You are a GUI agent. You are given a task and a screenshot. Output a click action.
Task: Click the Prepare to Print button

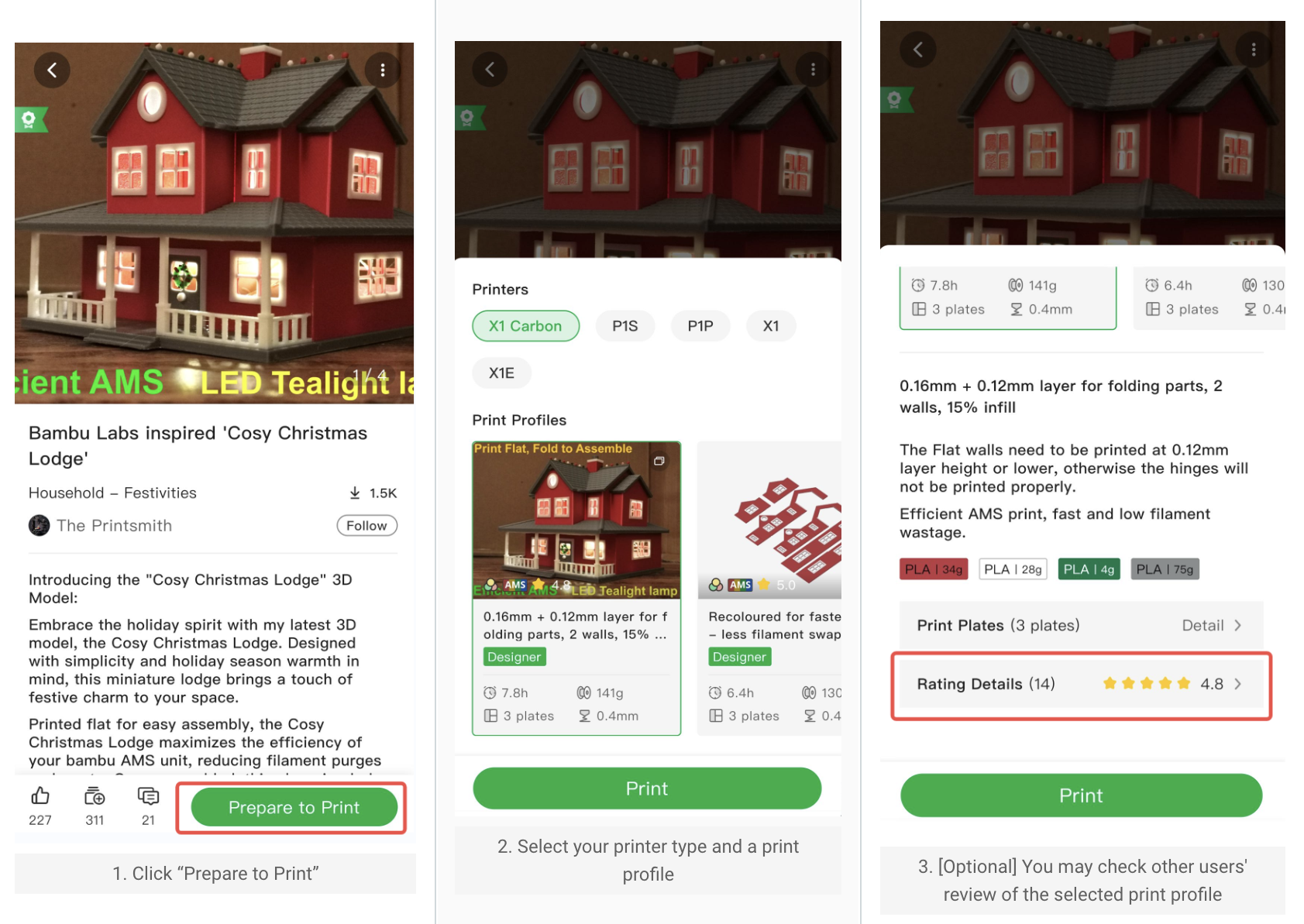294,808
